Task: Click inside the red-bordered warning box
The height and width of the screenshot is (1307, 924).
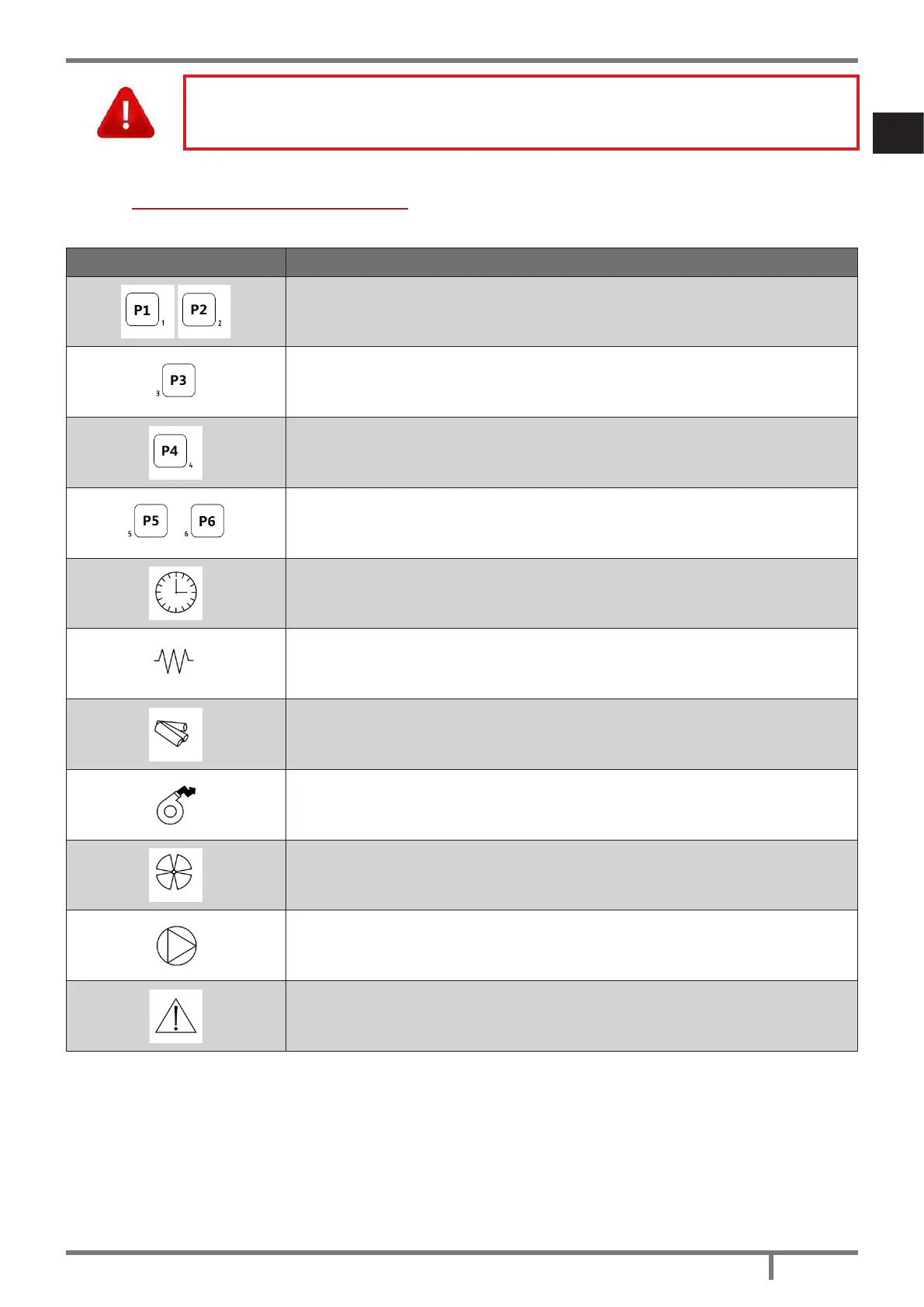Action: pyautogui.click(x=521, y=113)
